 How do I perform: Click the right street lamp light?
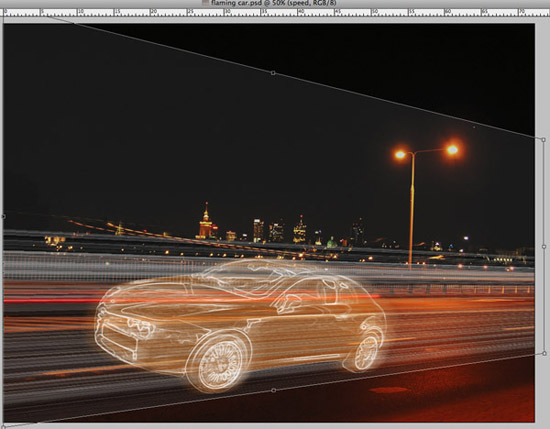coord(452,150)
